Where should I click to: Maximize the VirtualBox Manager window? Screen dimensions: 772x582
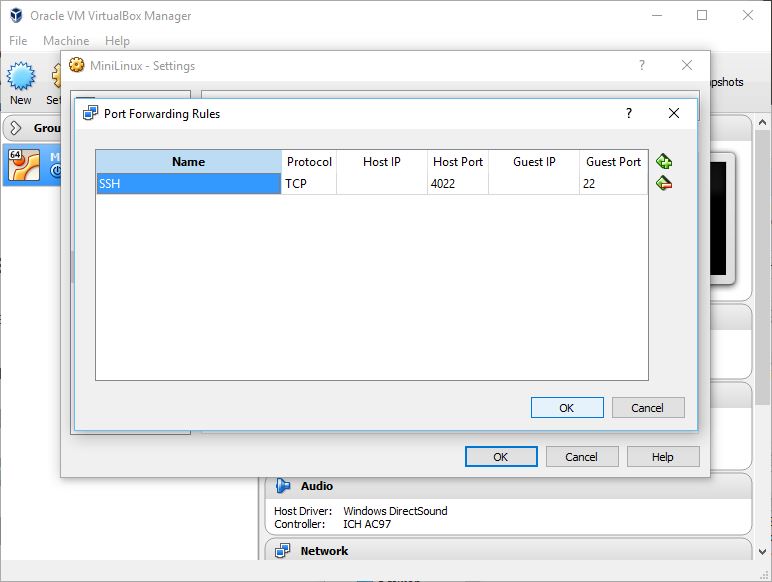coord(702,15)
